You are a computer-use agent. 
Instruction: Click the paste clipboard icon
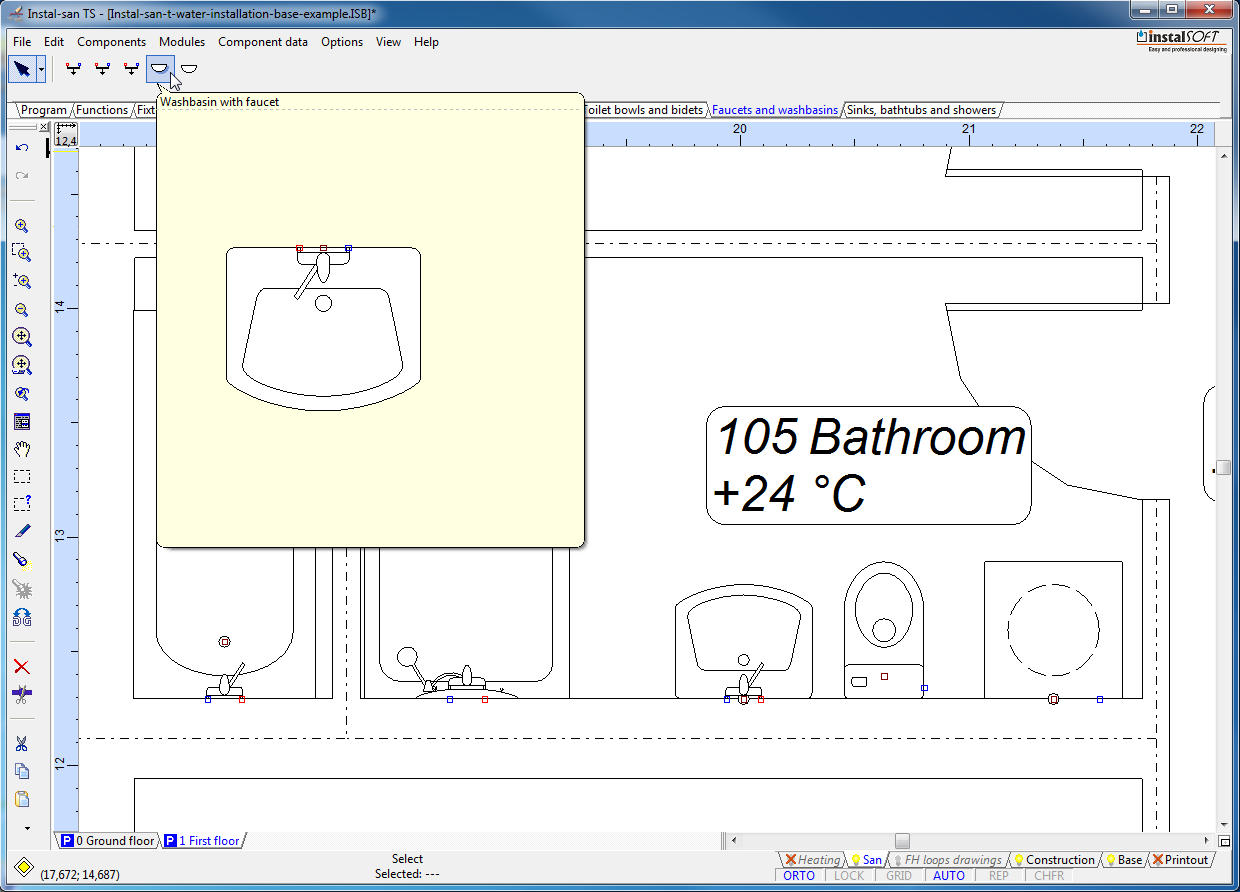tap(22, 799)
